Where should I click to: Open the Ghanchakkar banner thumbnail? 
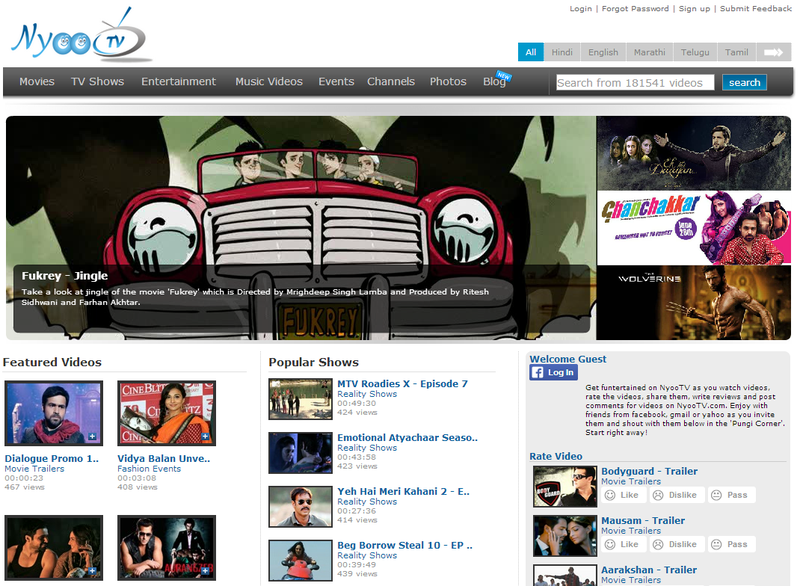[x=694, y=227]
